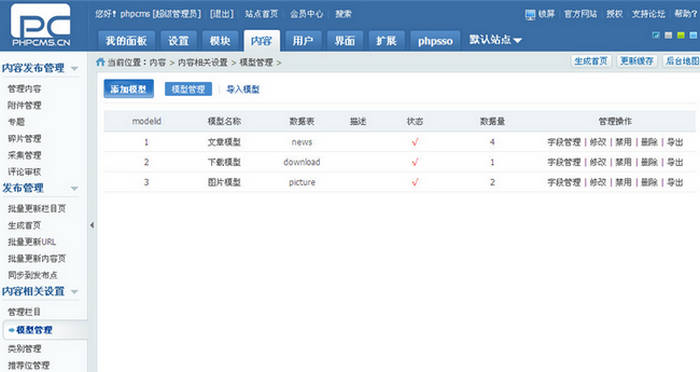Click the 搜索 link in header
Viewport: 700px width, 372px height.
click(x=343, y=14)
